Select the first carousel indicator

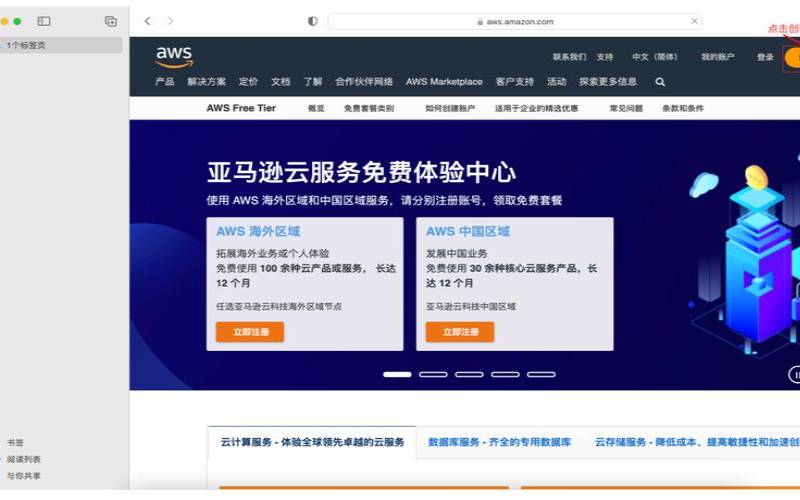click(397, 374)
